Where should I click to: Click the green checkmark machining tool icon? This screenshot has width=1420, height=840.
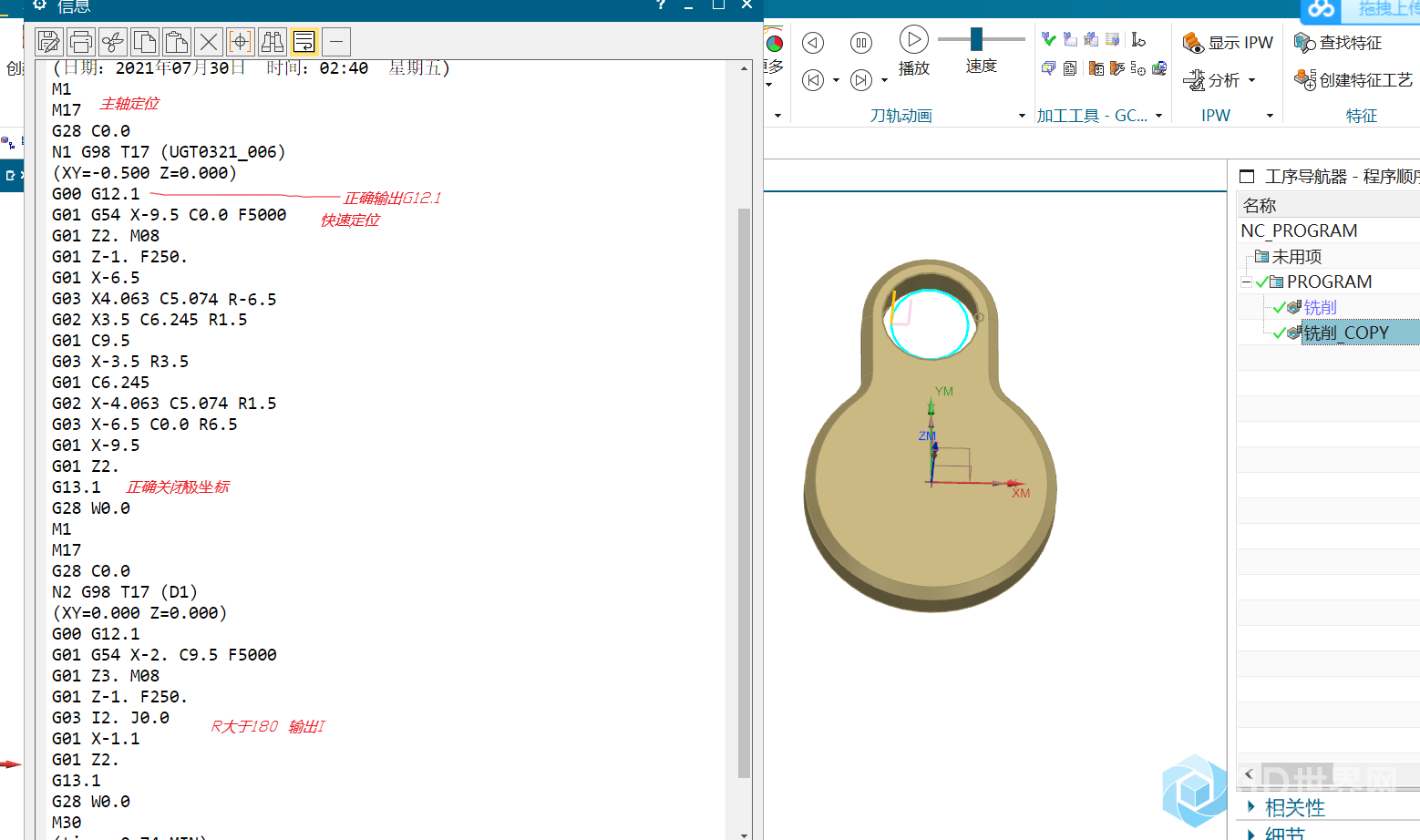click(x=1049, y=39)
